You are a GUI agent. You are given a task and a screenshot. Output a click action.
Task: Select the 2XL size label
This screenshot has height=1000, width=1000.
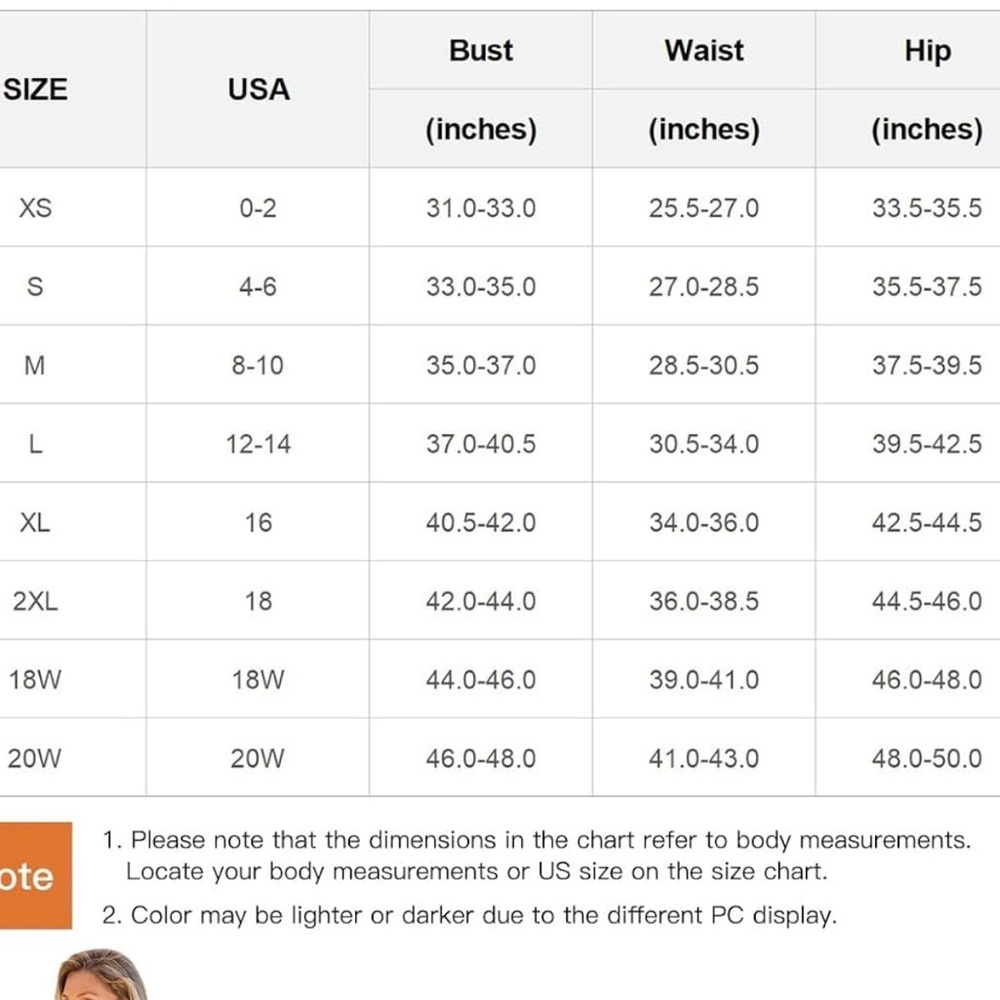point(35,601)
